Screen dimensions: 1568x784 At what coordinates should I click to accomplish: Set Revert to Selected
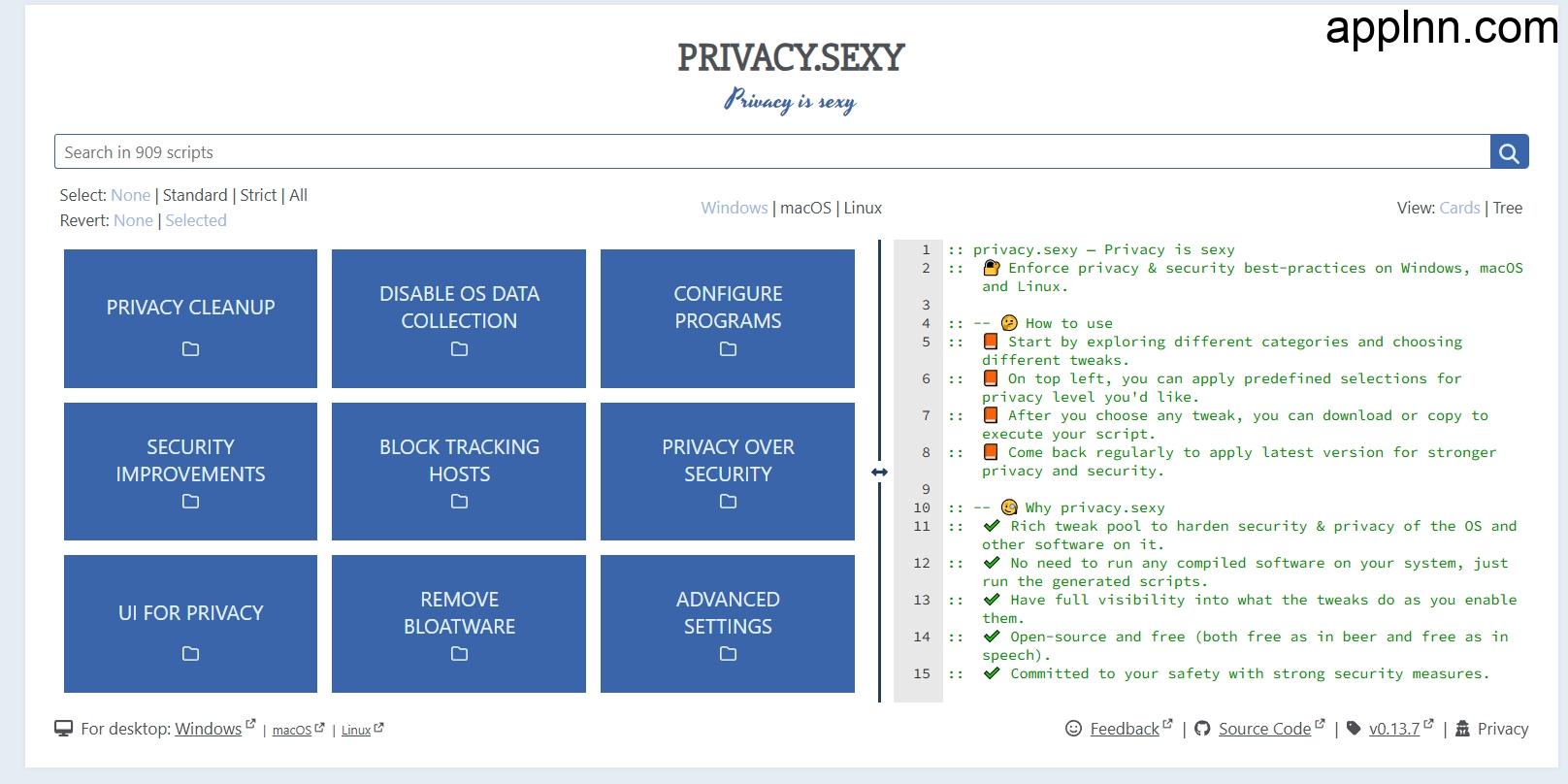pos(196,220)
